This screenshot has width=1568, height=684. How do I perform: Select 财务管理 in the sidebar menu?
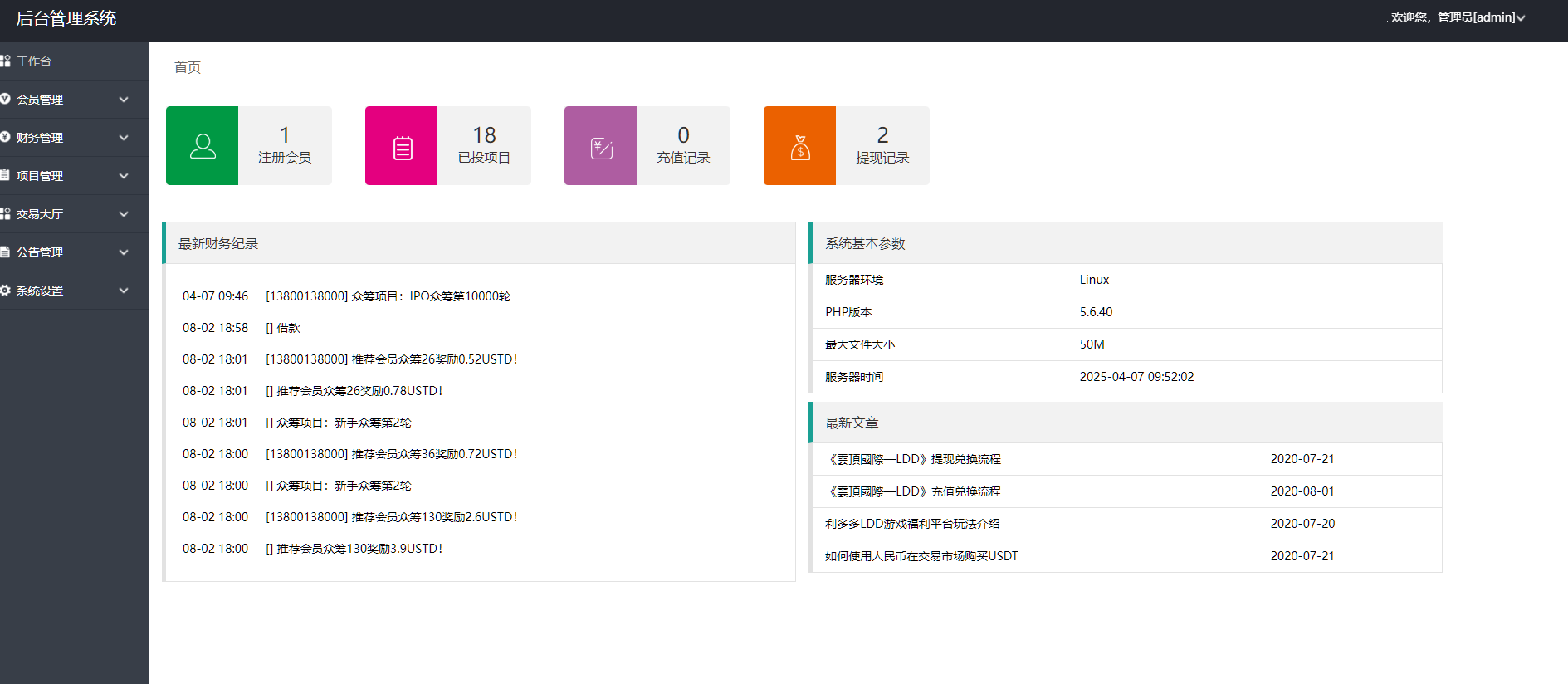[x=40, y=138]
